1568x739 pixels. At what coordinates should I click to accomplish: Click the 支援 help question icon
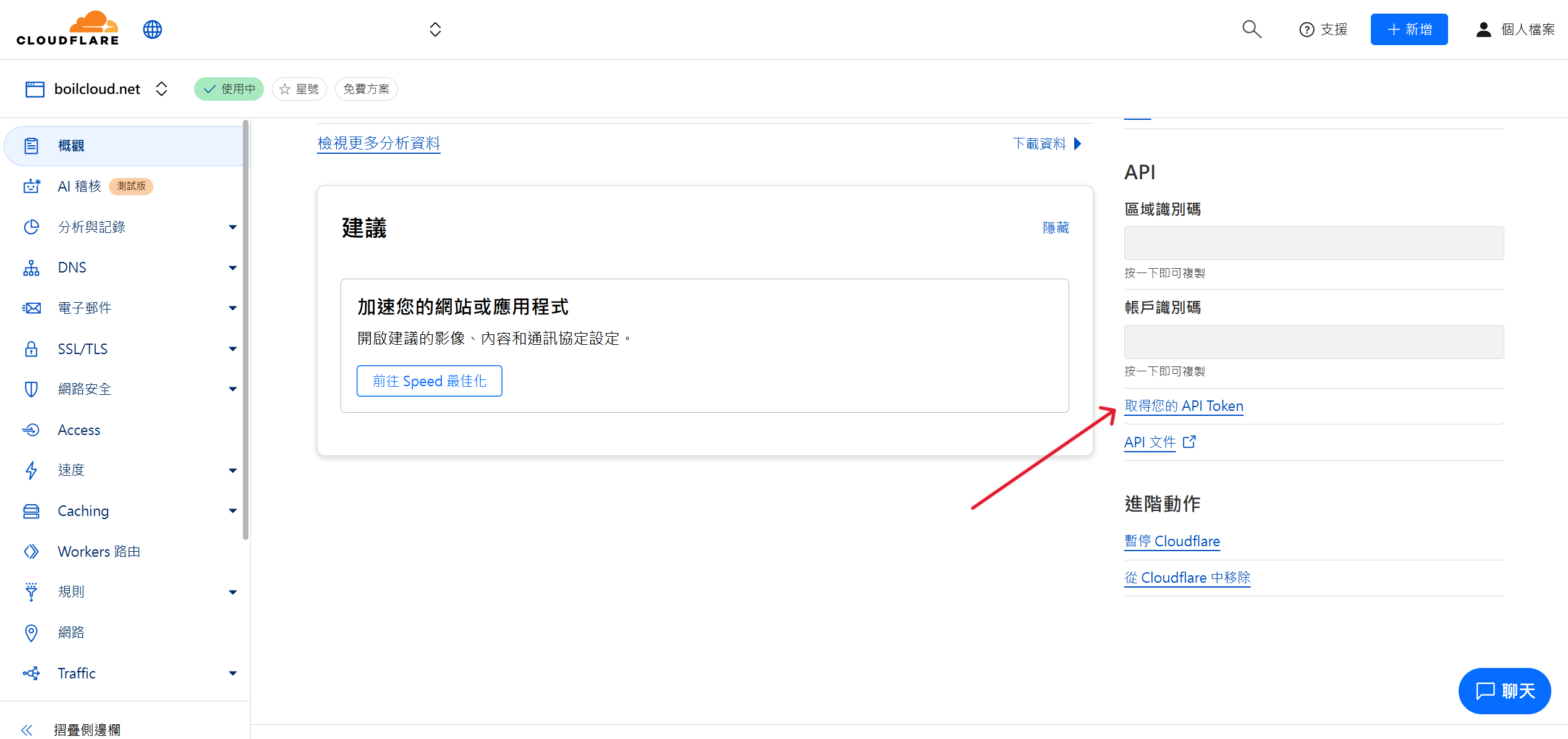(x=1307, y=30)
